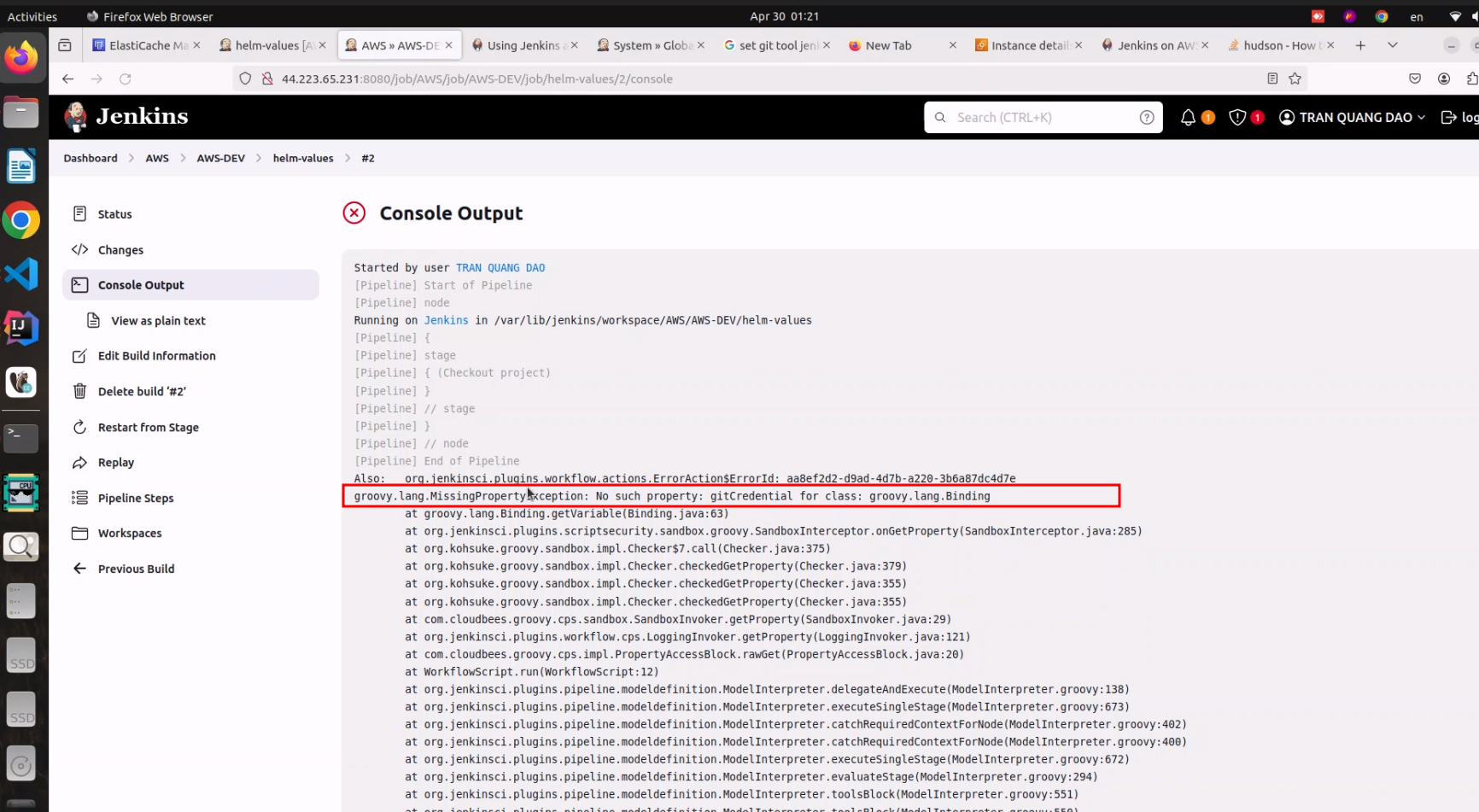The image size is (1479, 812).
Task: Switch to the hudson - How tab
Action: coord(1279,45)
